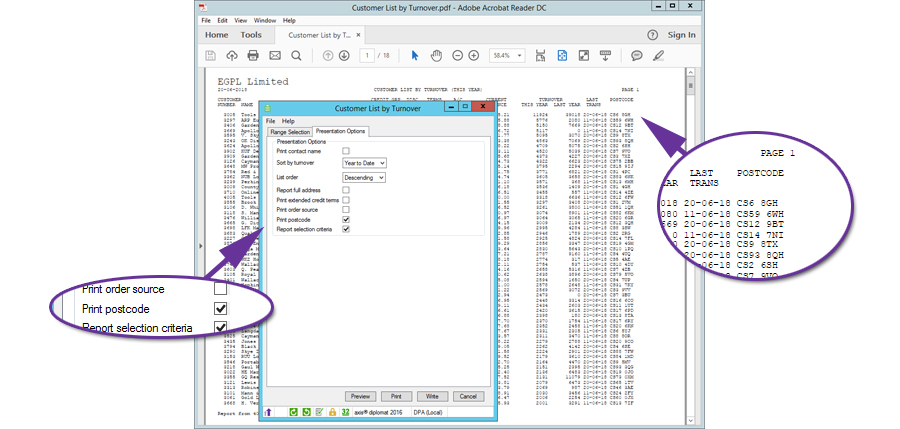Click the green 32 status bar icon
The width and height of the screenshot is (900, 429).
pos(345,412)
